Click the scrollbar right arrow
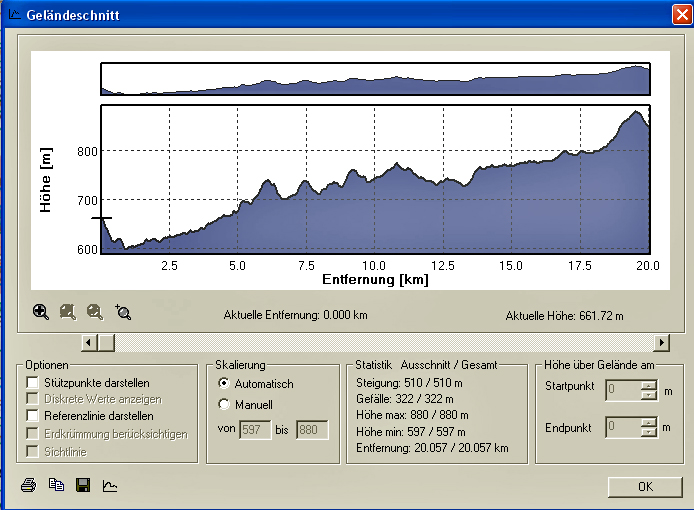The width and height of the screenshot is (694, 510). pos(662,343)
